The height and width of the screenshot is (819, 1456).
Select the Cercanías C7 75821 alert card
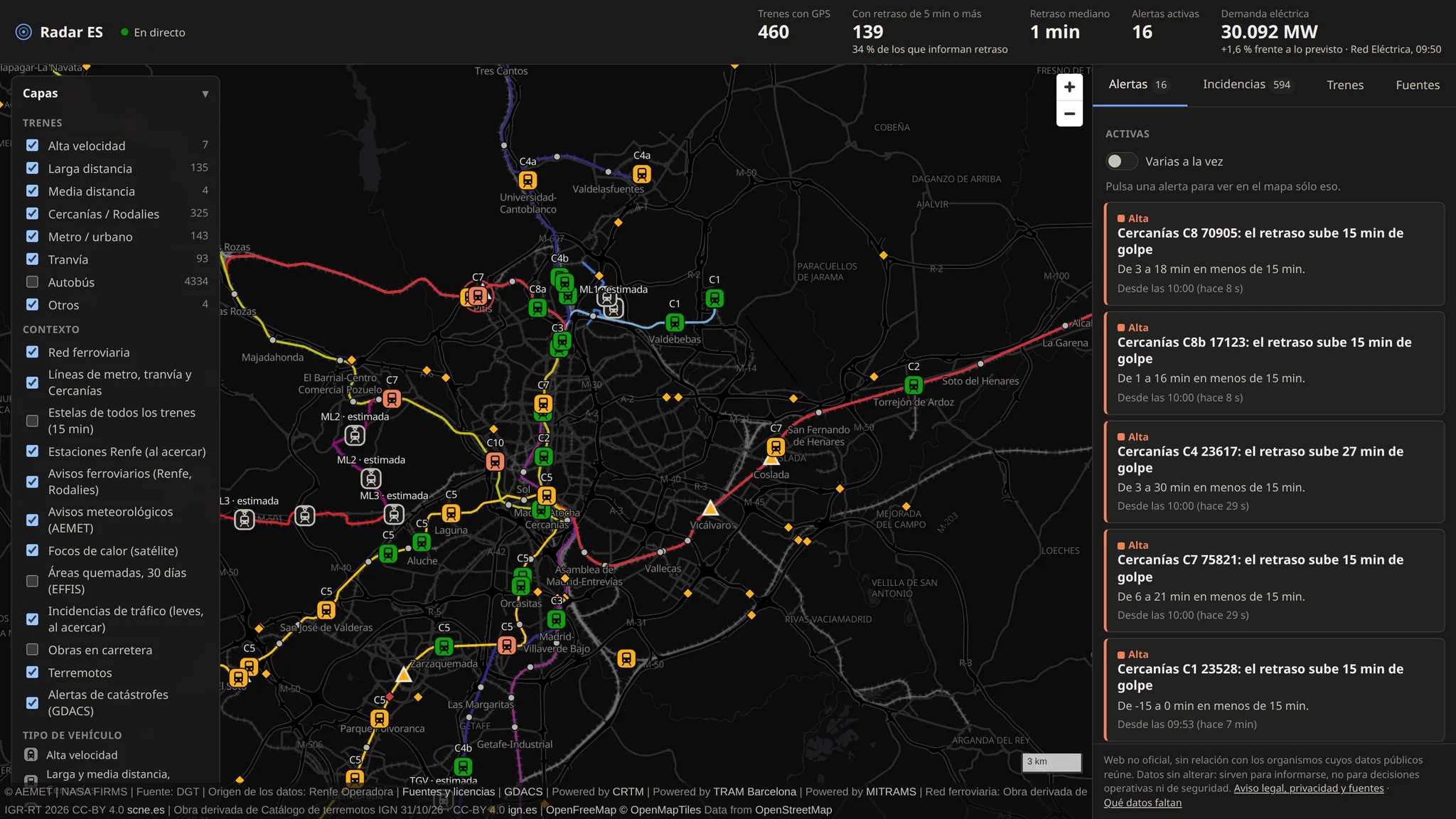[1274, 581]
